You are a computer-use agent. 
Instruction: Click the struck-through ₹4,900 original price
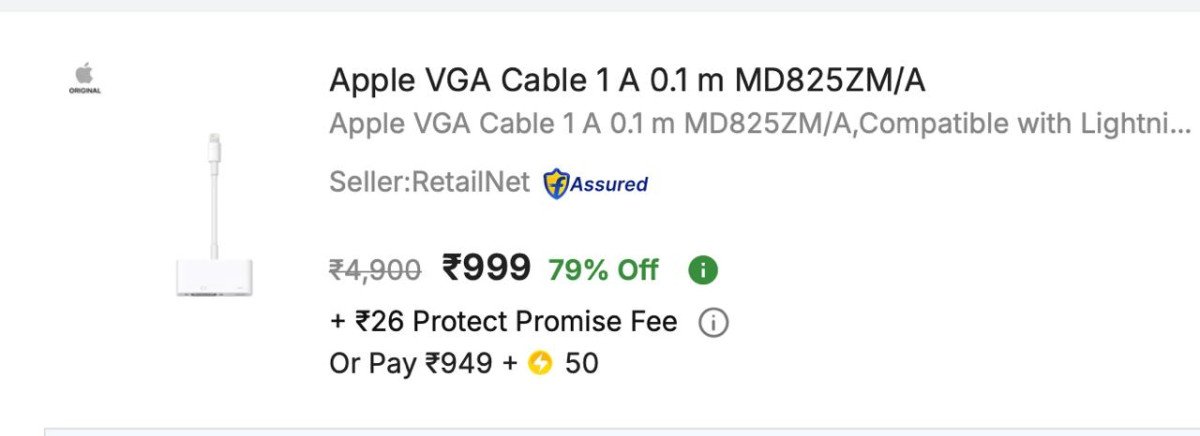click(x=375, y=269)
